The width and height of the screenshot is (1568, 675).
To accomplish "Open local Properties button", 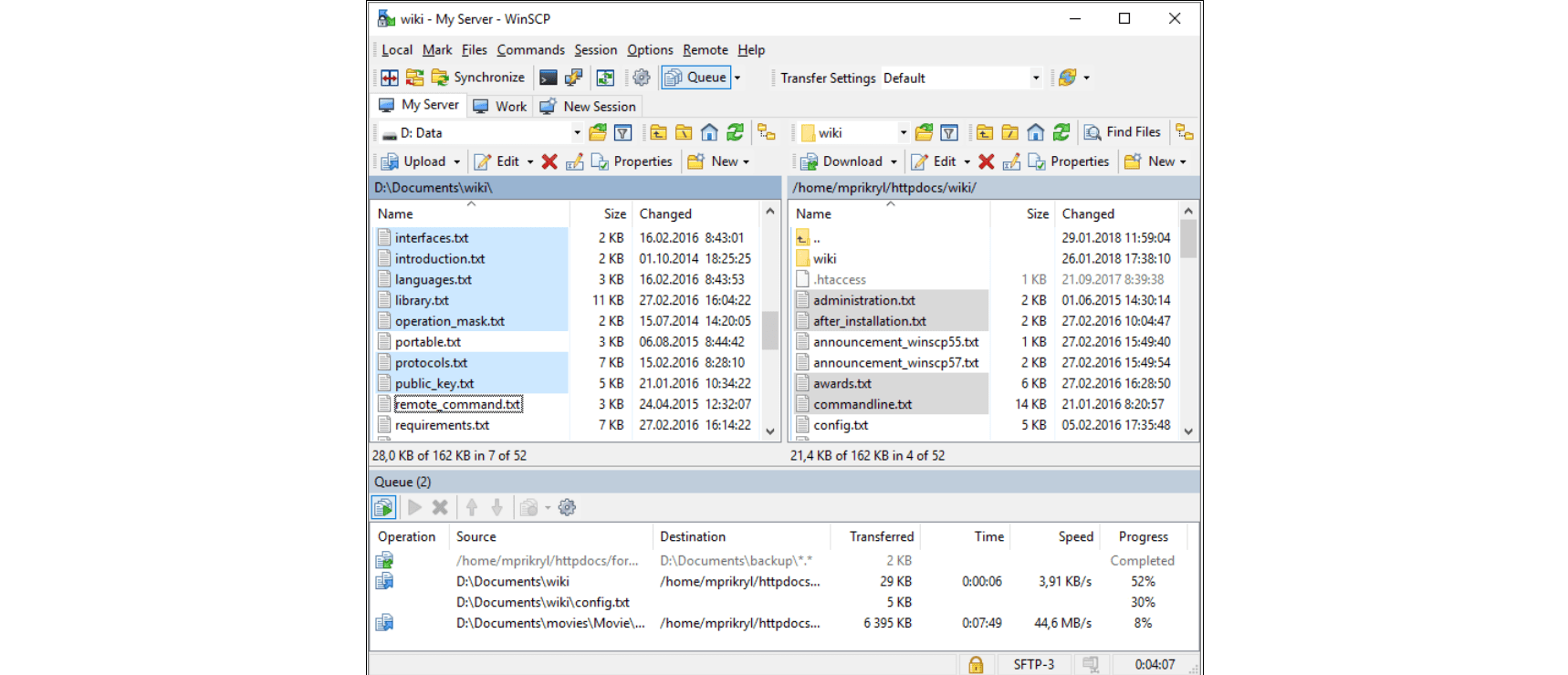I will click(632, 161).
